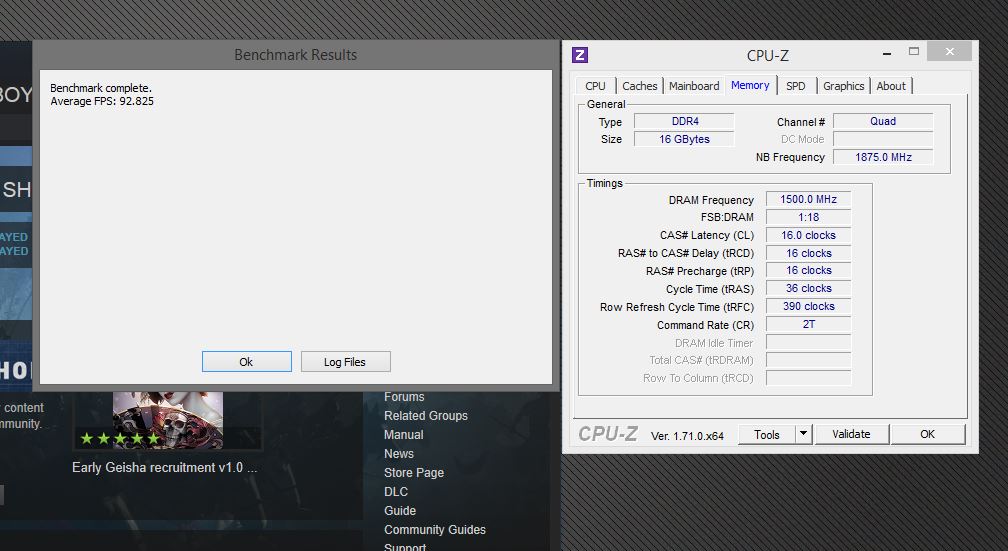Click the Size value 16 GBytes
Viewport: 1008px width, 551px height.
point(684,139)
